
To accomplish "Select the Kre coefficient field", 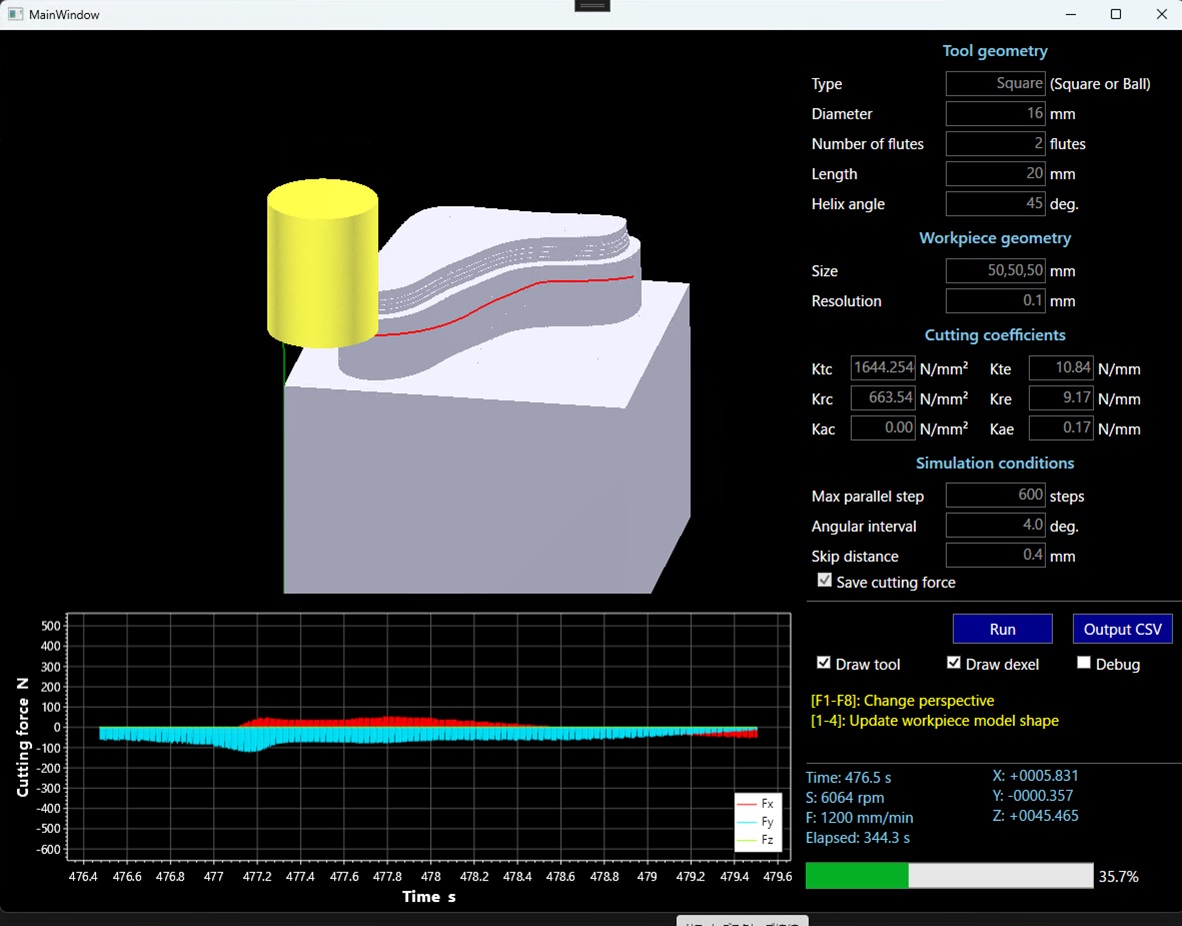I will 1061,399.
